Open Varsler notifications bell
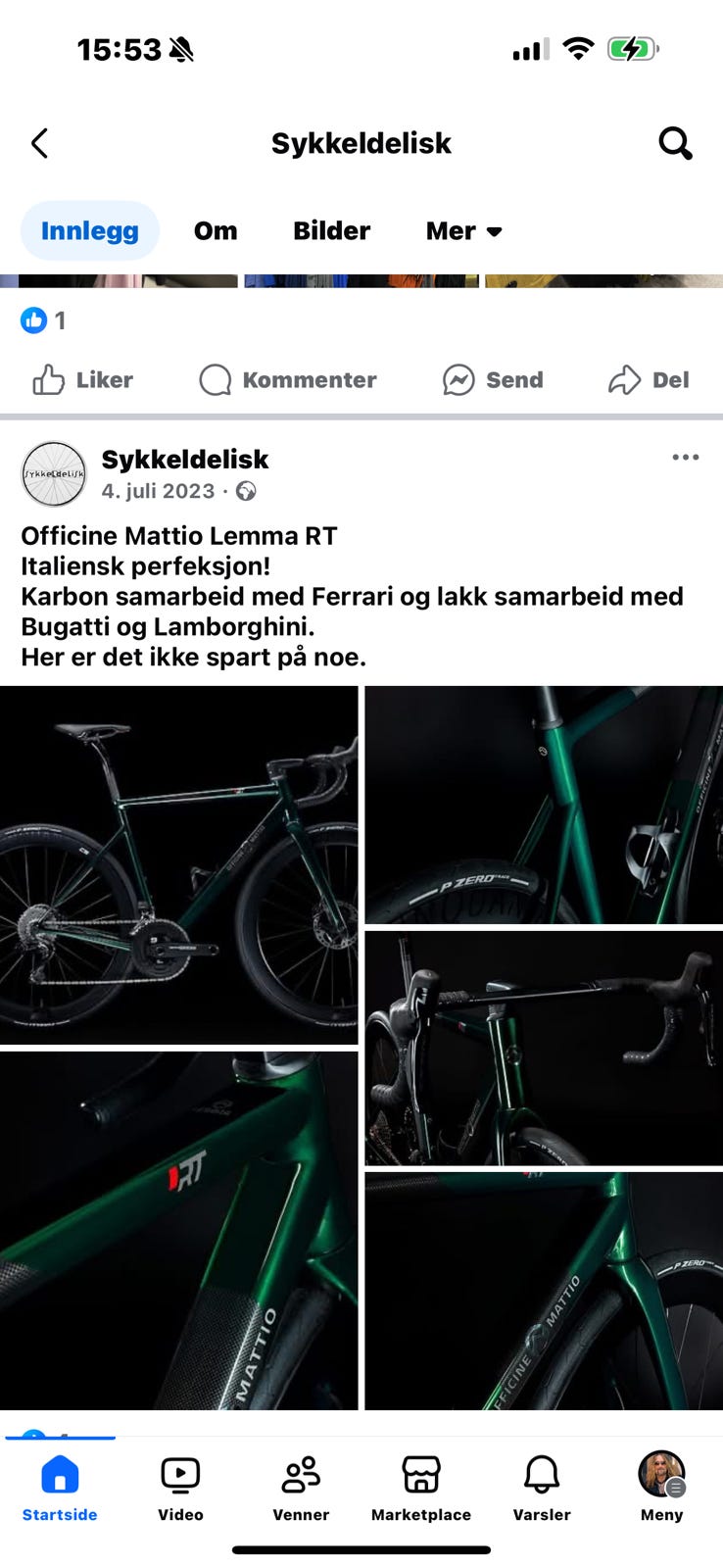 coord(542,1474)
